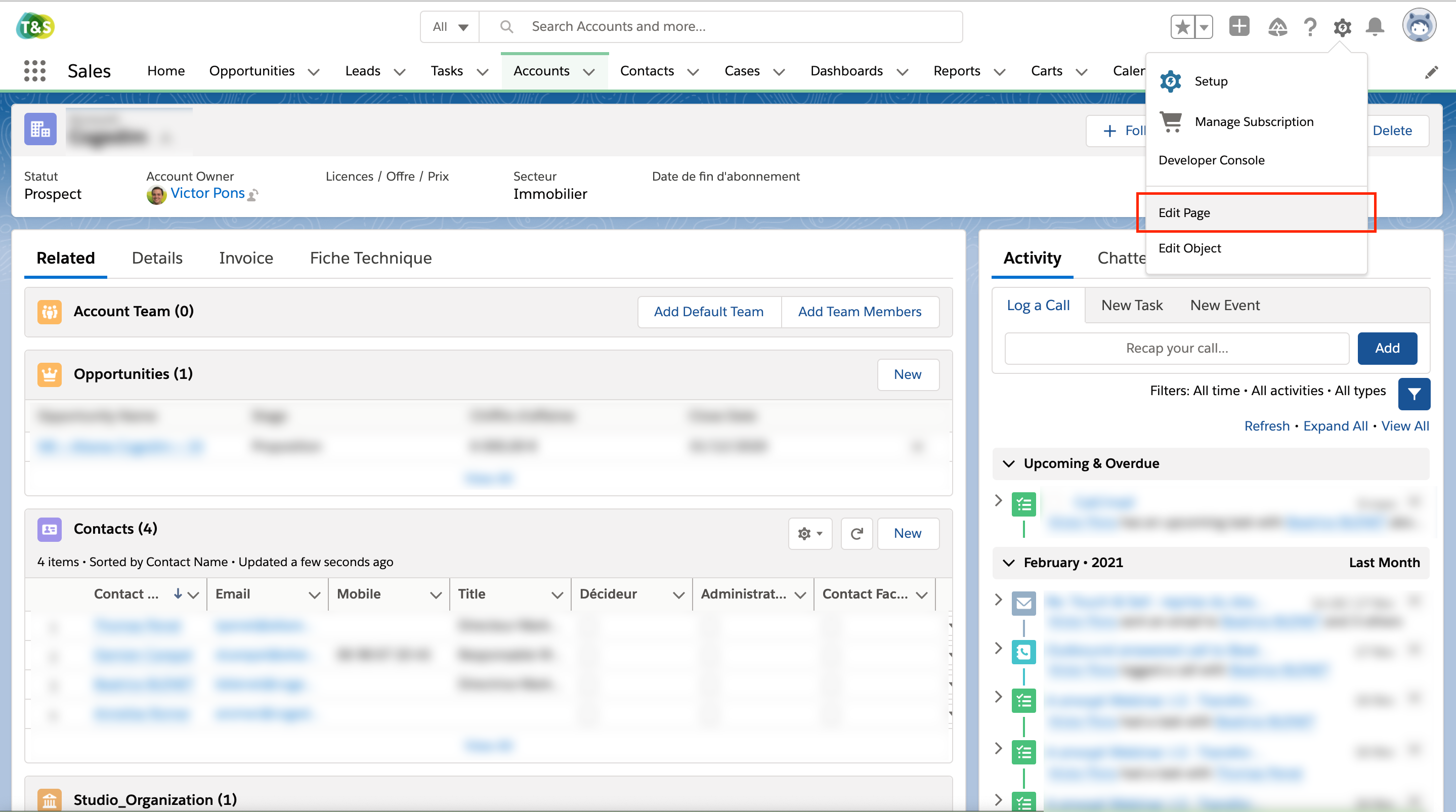Click the Account Team icon
The width and height of the screenshot is (1456, 812).
[49, 311]
